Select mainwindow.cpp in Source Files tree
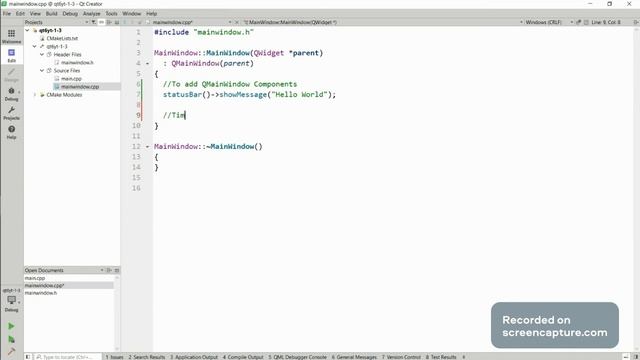 (x=80, y=87)
